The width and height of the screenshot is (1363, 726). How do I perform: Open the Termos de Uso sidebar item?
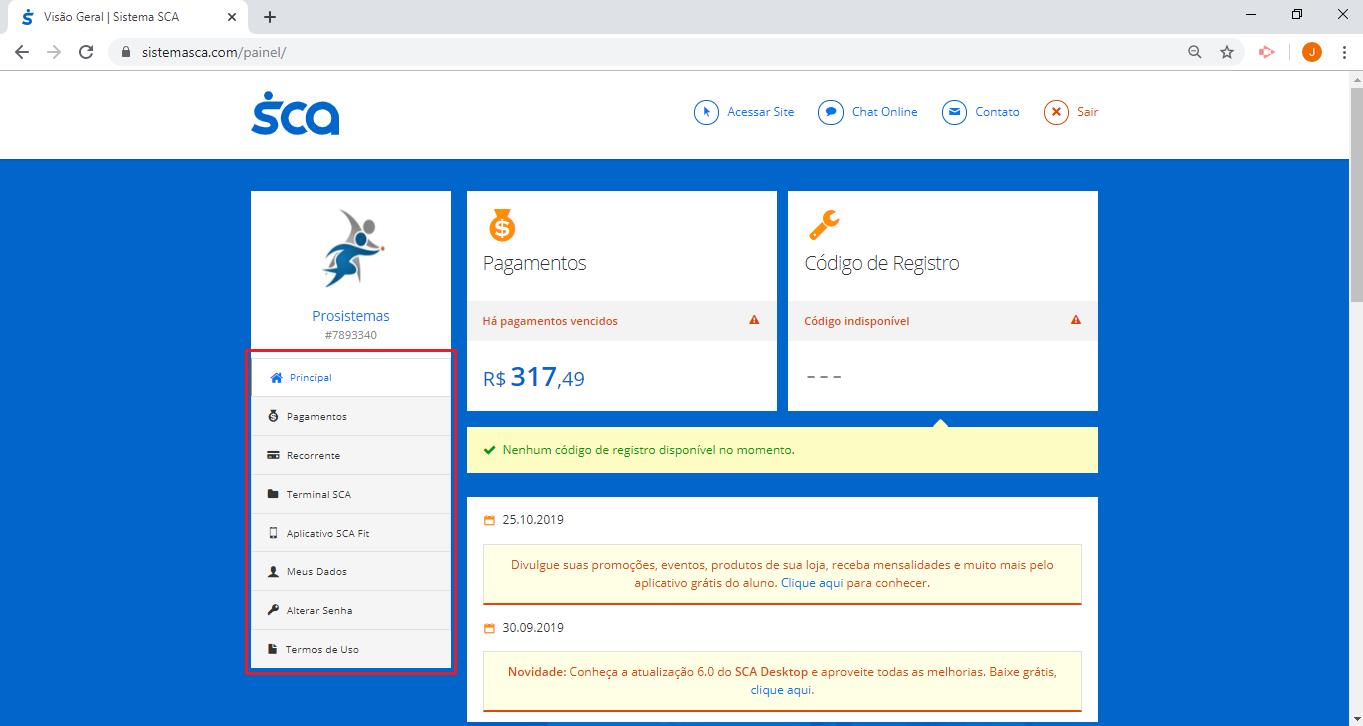351,649
